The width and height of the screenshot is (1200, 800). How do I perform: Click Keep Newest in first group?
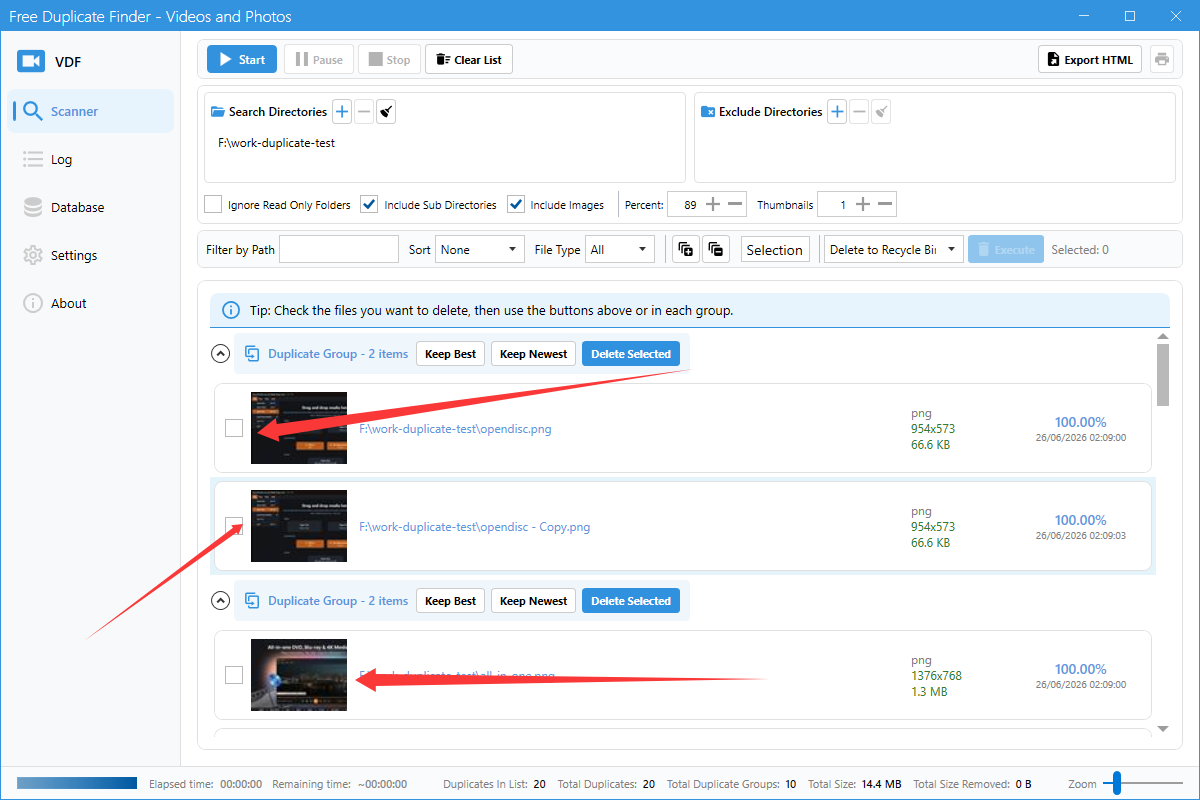coord(533,354)
